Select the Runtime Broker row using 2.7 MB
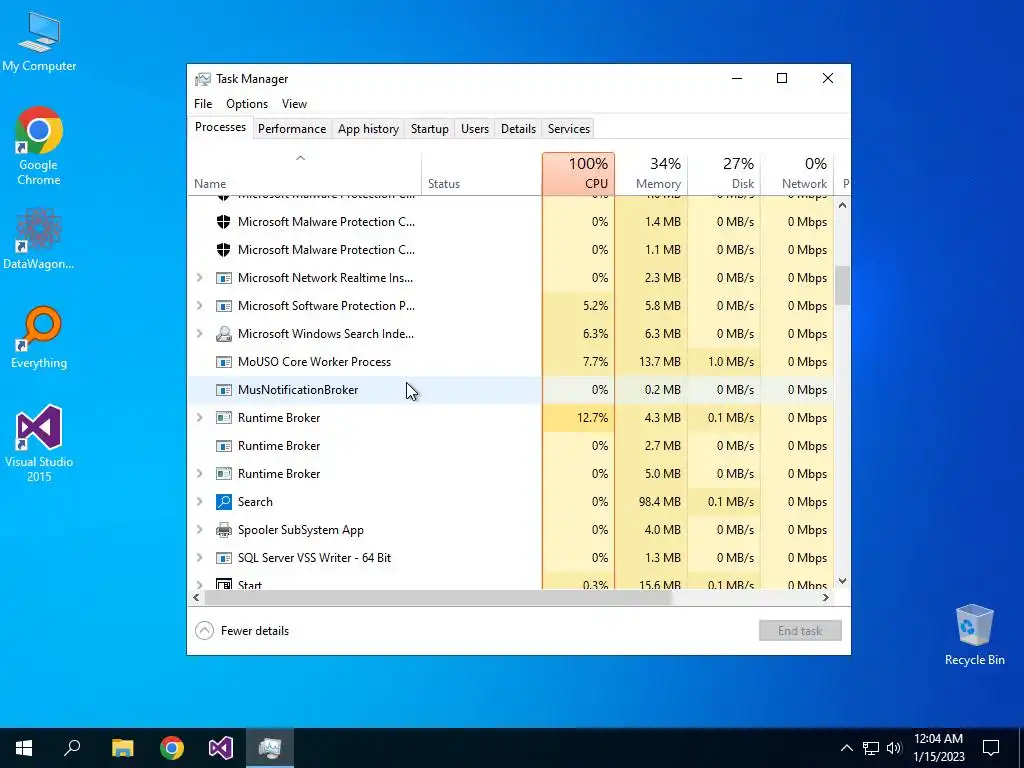This screenshot has width=1024, height=768. point(511,446)
